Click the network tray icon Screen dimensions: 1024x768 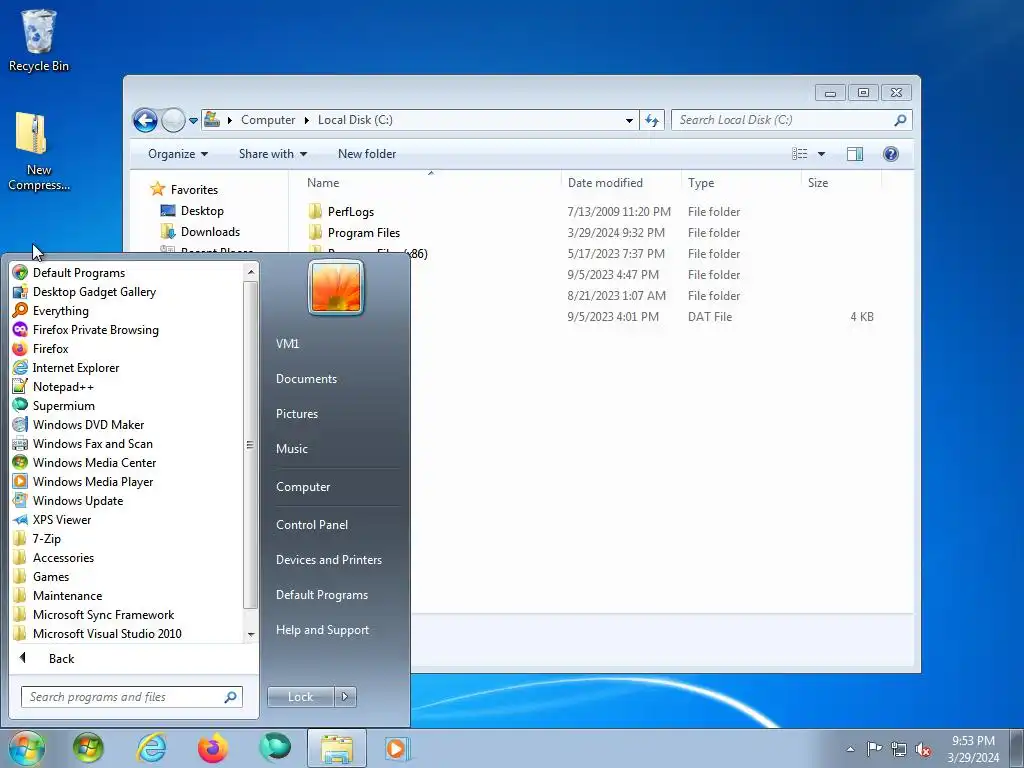899,749
